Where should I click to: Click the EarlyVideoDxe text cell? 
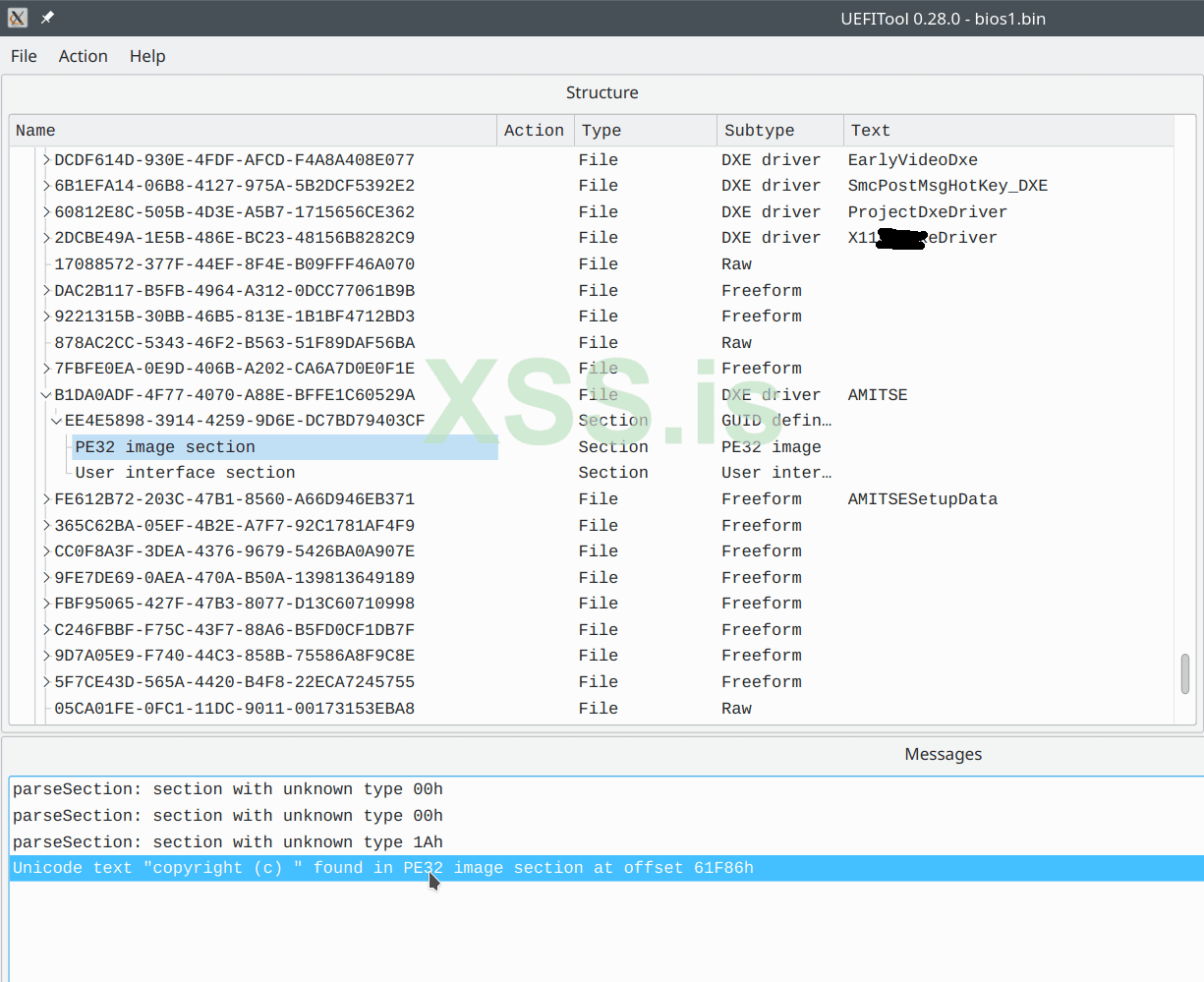[913, 159]
